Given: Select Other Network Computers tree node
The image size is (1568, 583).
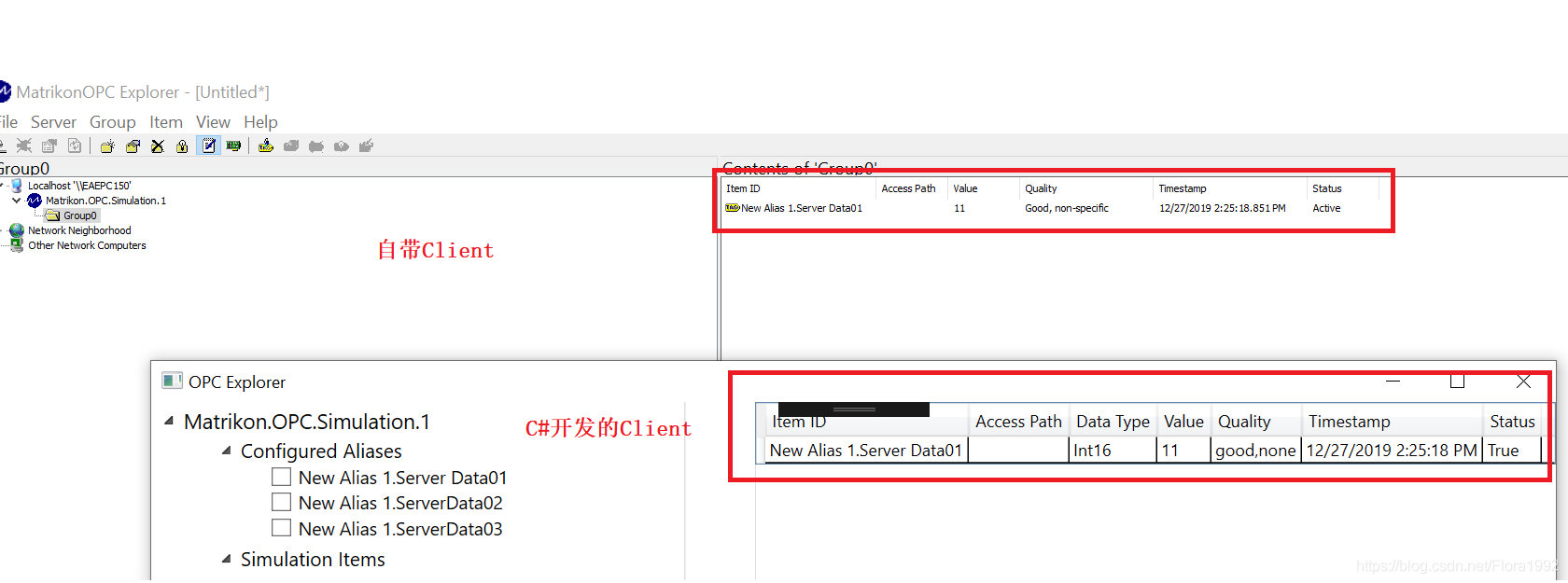Looking at the screenshot, I should point(87,245).
